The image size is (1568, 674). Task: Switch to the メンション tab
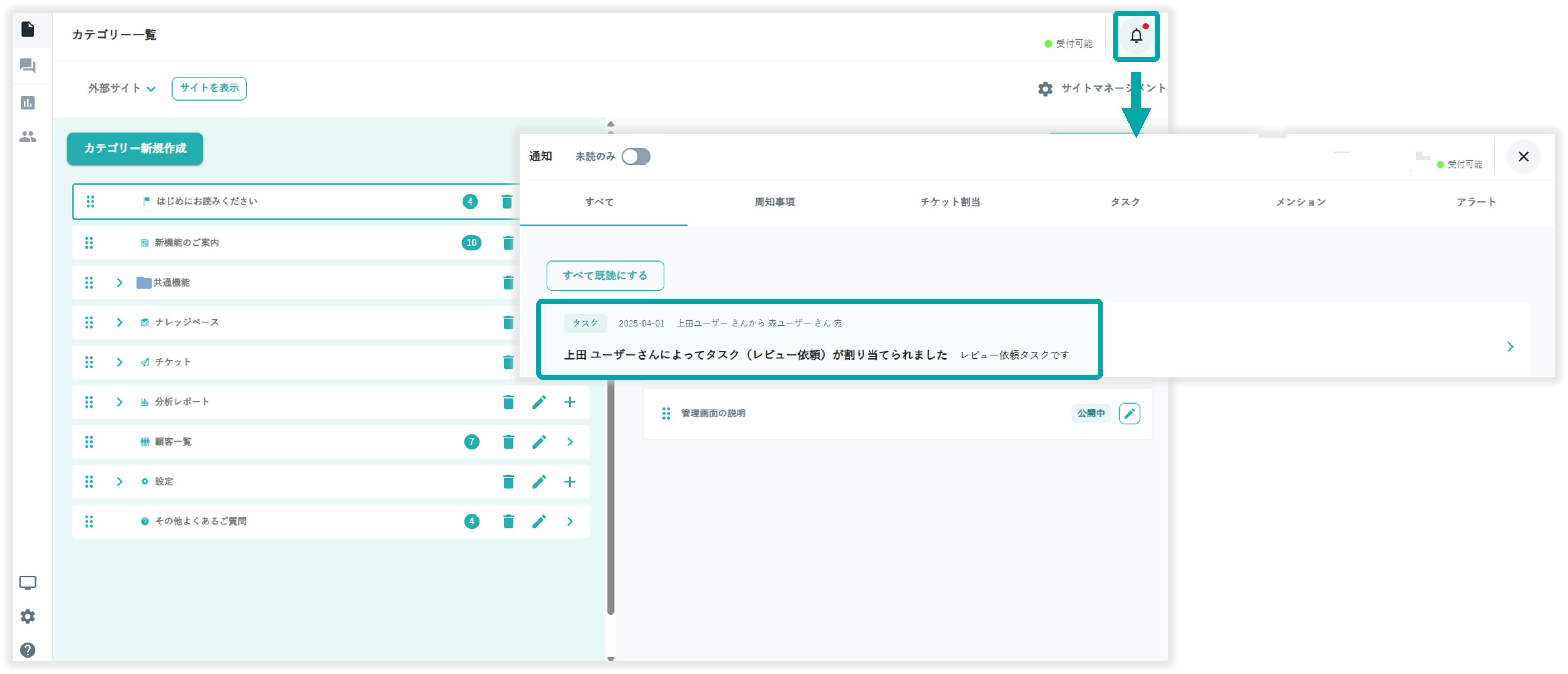tap(1300, 202)
